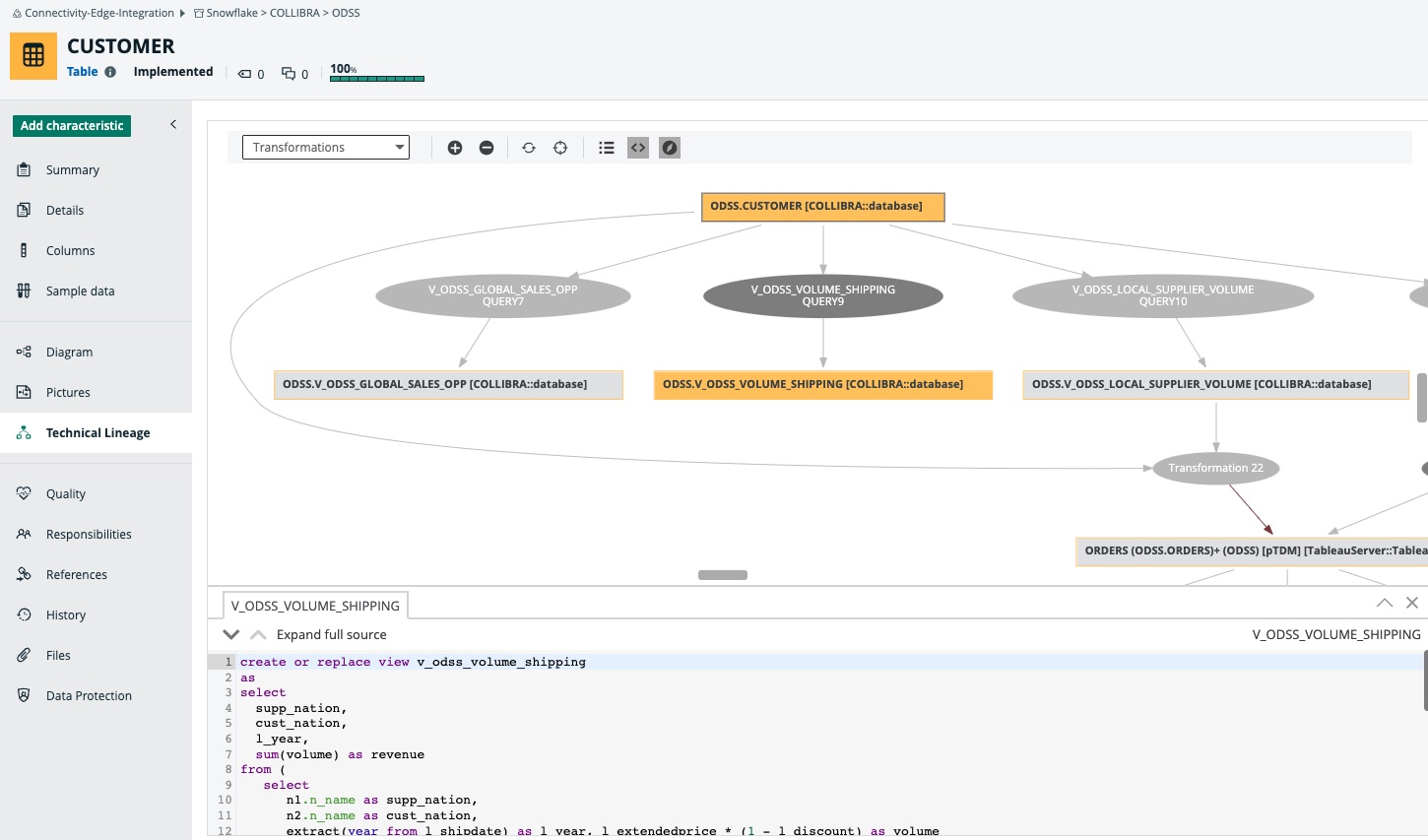This screenshot has height=840, width=1428.
Task: Click the zoom out minus icon
Action: pyautogui.click(x=487, y=148)
